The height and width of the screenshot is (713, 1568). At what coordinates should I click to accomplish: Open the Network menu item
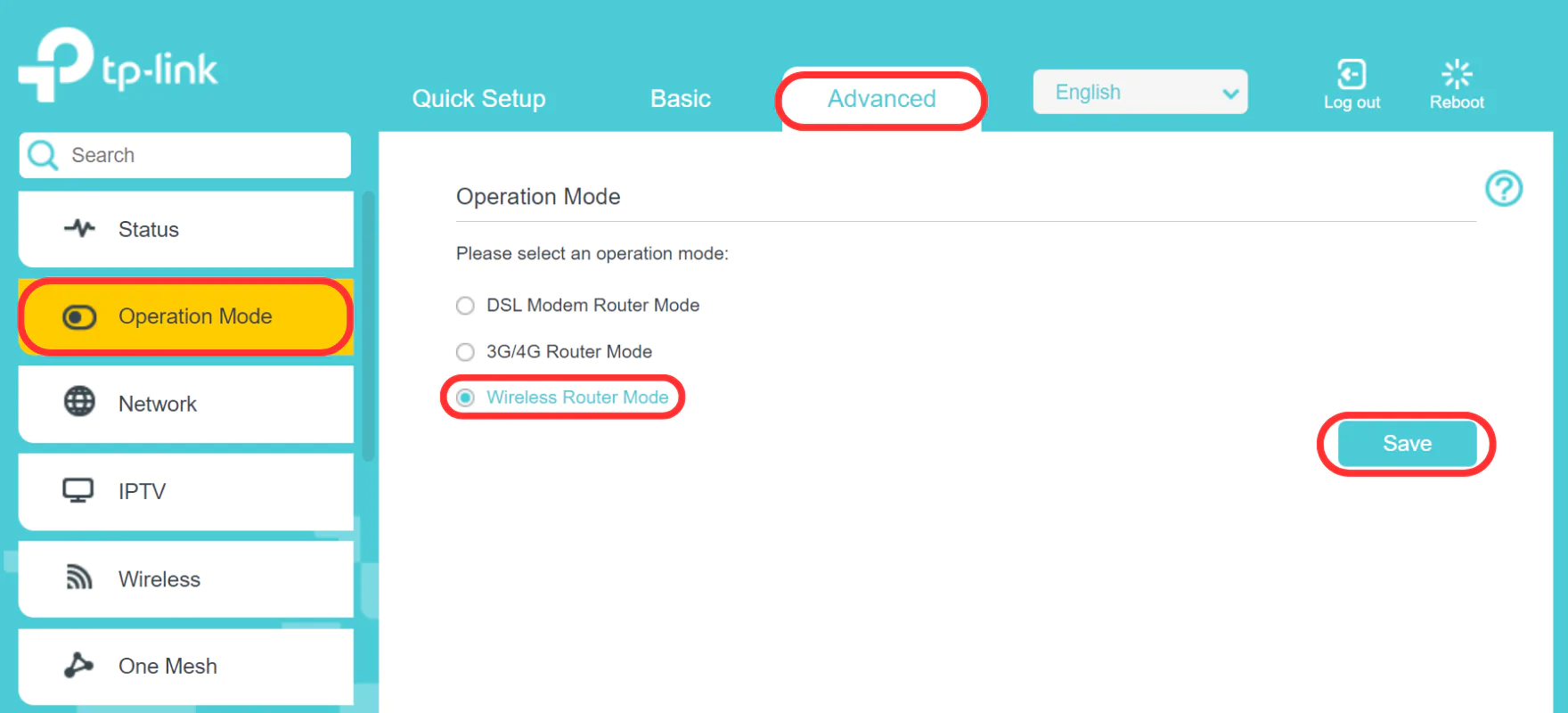[185, 404]
